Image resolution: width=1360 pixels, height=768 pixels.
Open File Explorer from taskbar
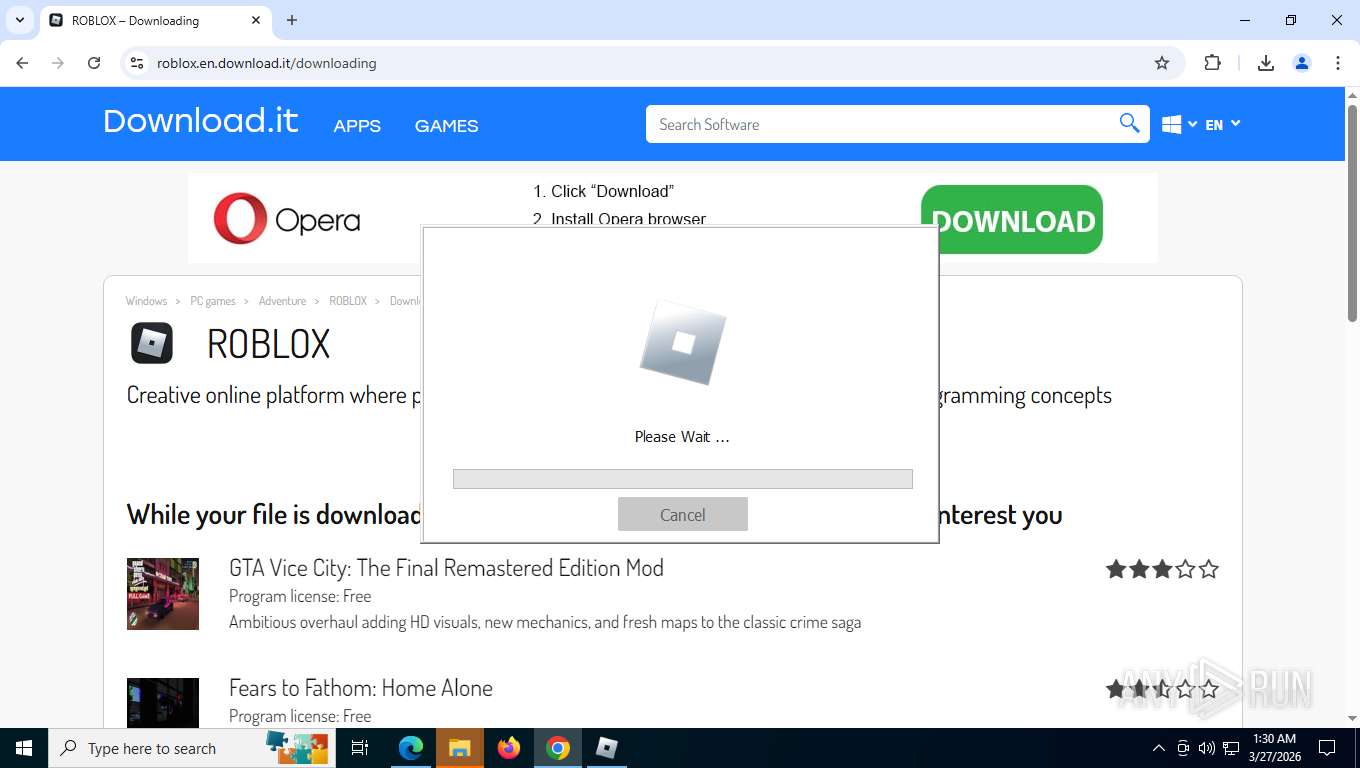click(x=459, y=748)
